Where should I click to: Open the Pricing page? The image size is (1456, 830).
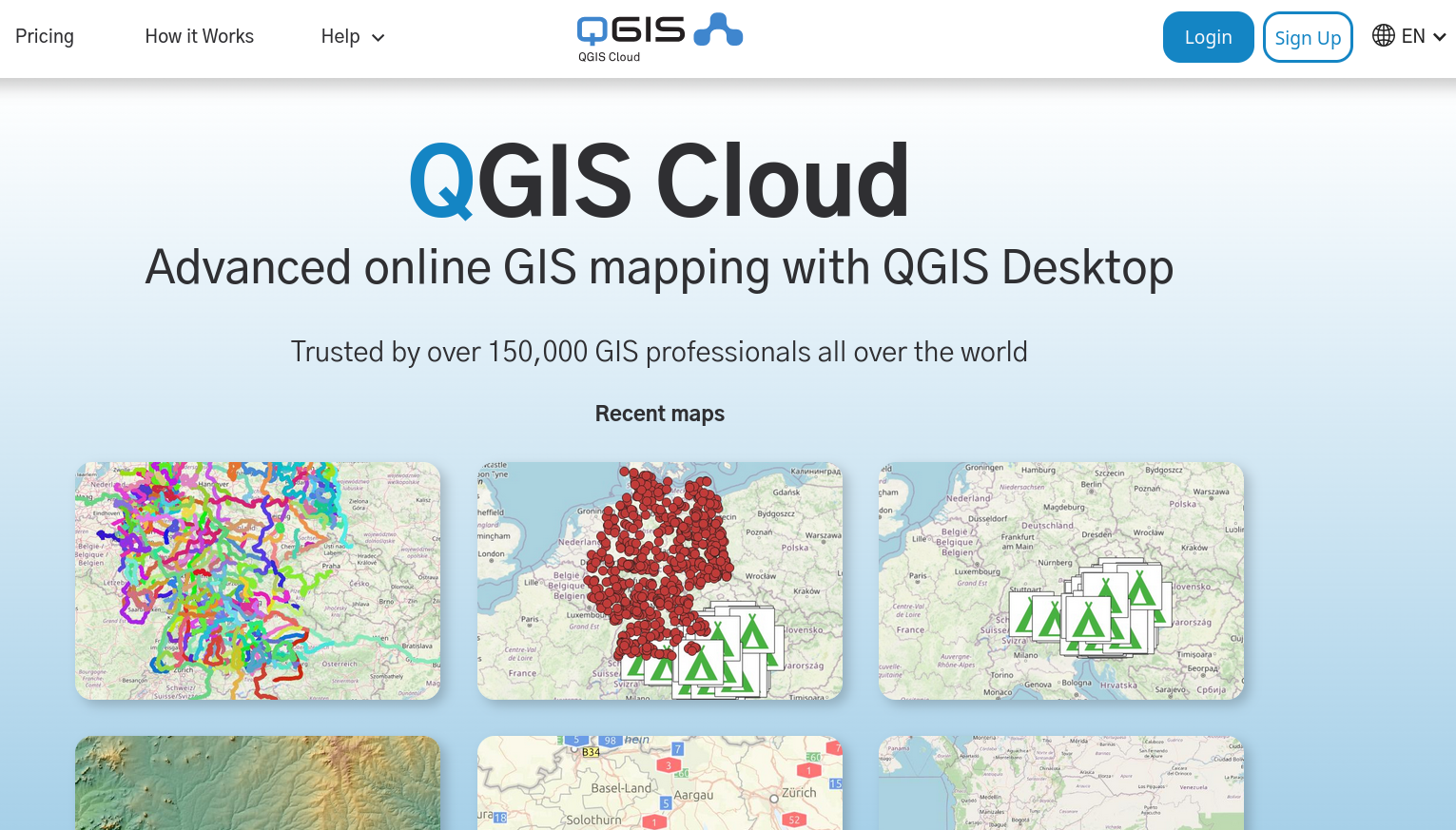pyautogui.click(x=45, y=36)
